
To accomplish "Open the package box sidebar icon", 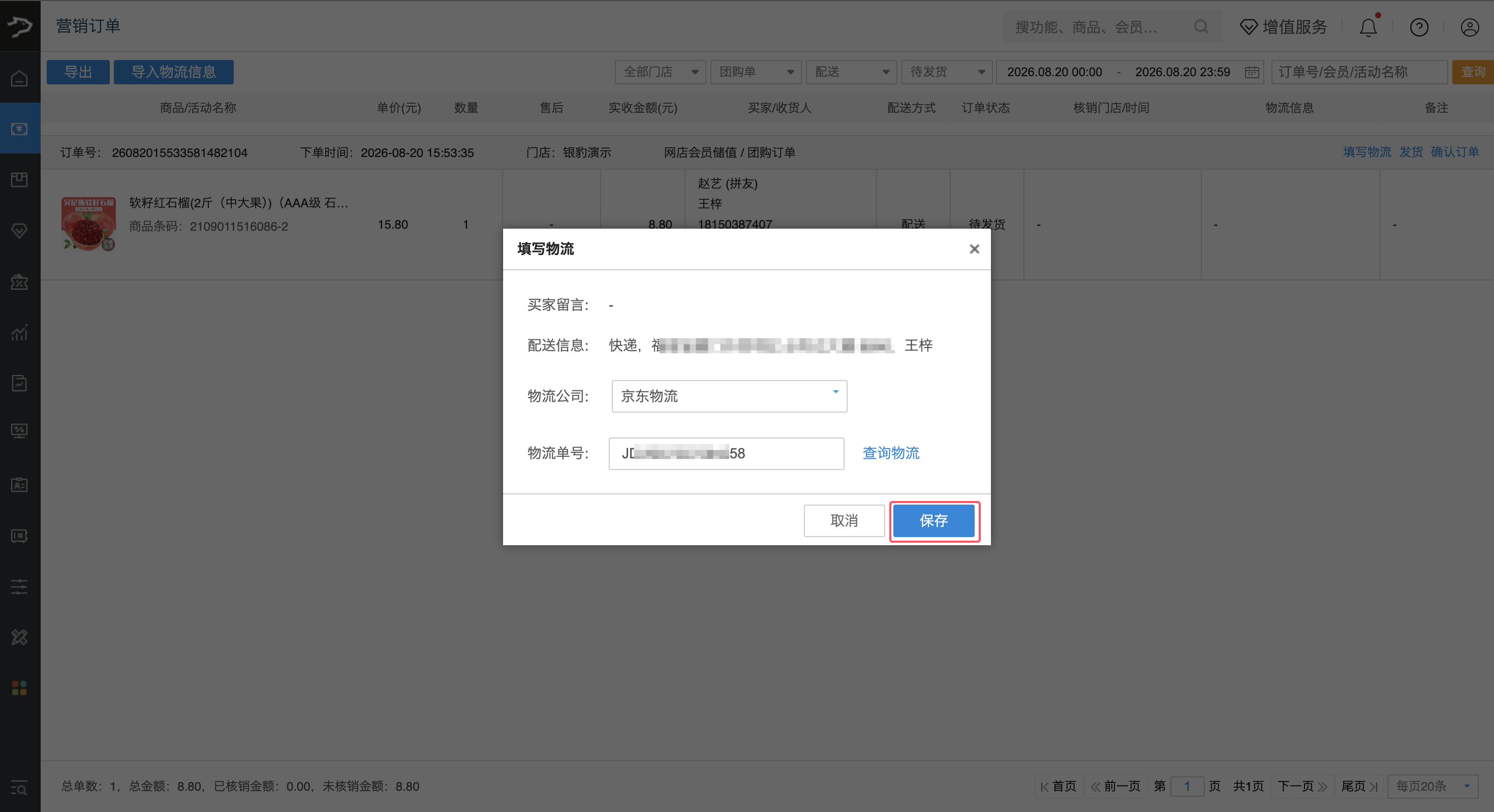I will 20,180.
